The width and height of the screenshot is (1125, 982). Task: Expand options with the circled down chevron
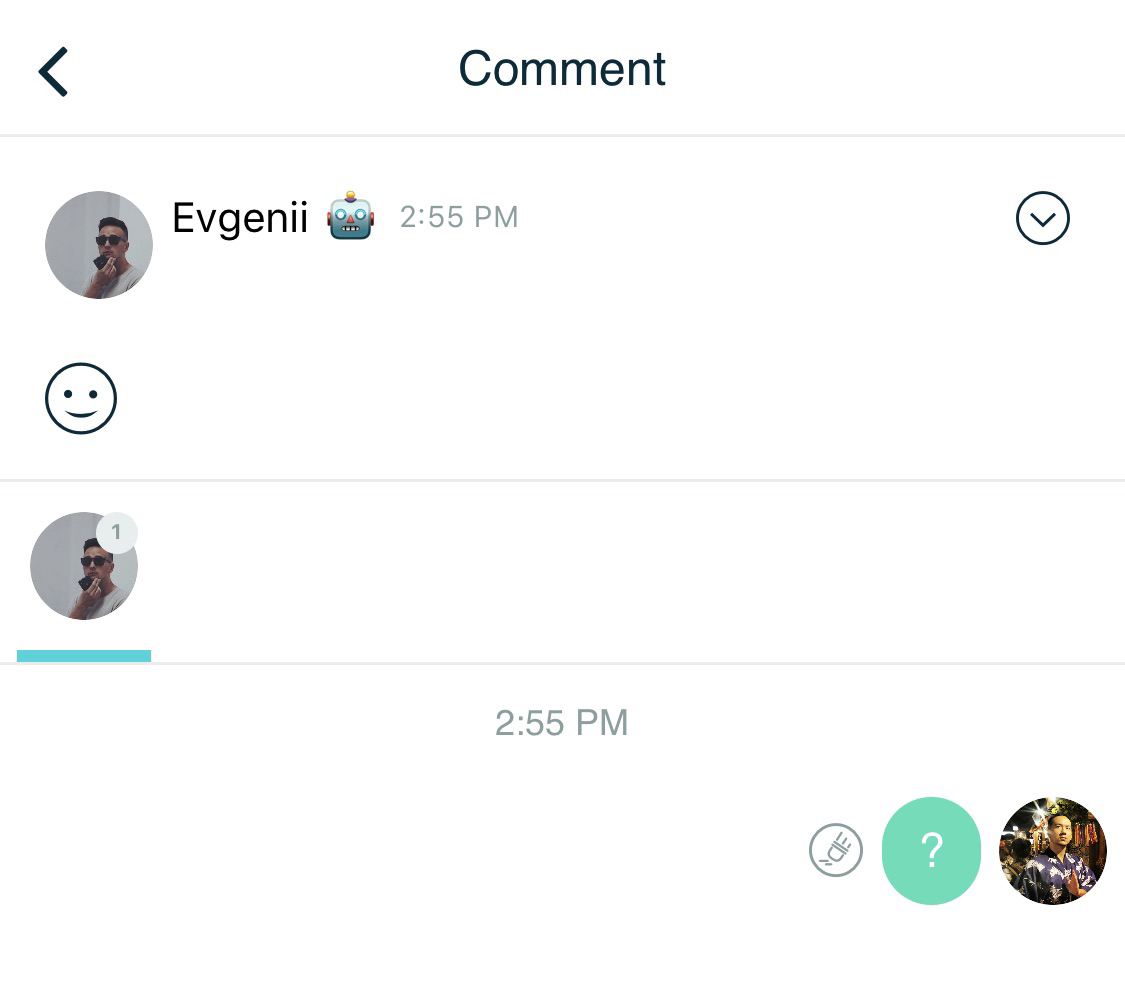(1042, 218)
